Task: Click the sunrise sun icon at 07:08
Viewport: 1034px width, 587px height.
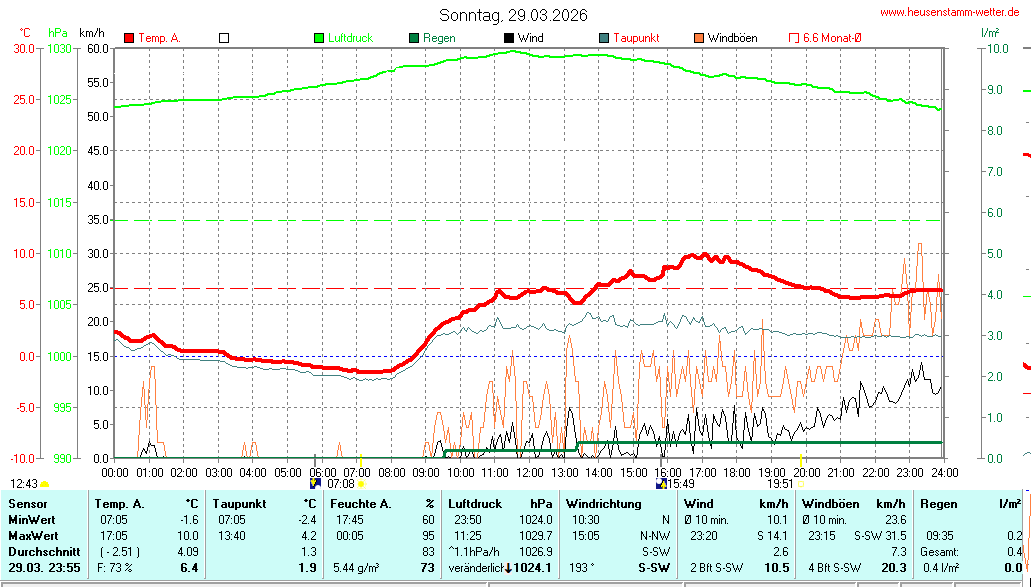Action: coord(361,484)
